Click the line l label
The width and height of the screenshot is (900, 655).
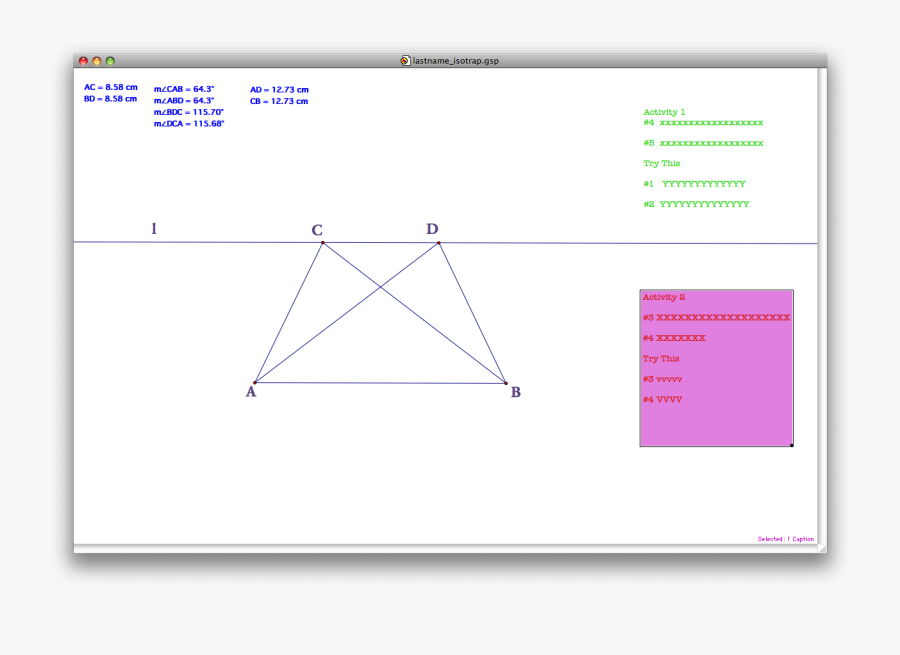pos(154,228)
